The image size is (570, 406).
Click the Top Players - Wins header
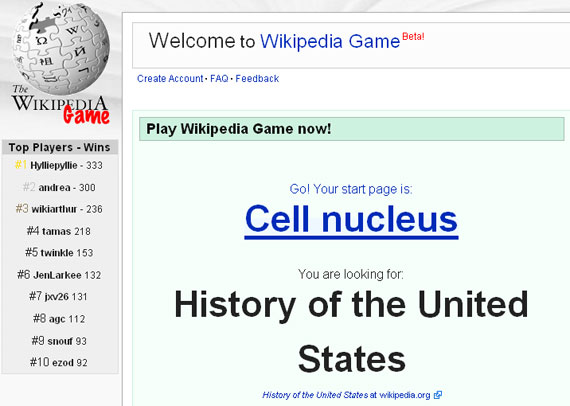[60, 147]
